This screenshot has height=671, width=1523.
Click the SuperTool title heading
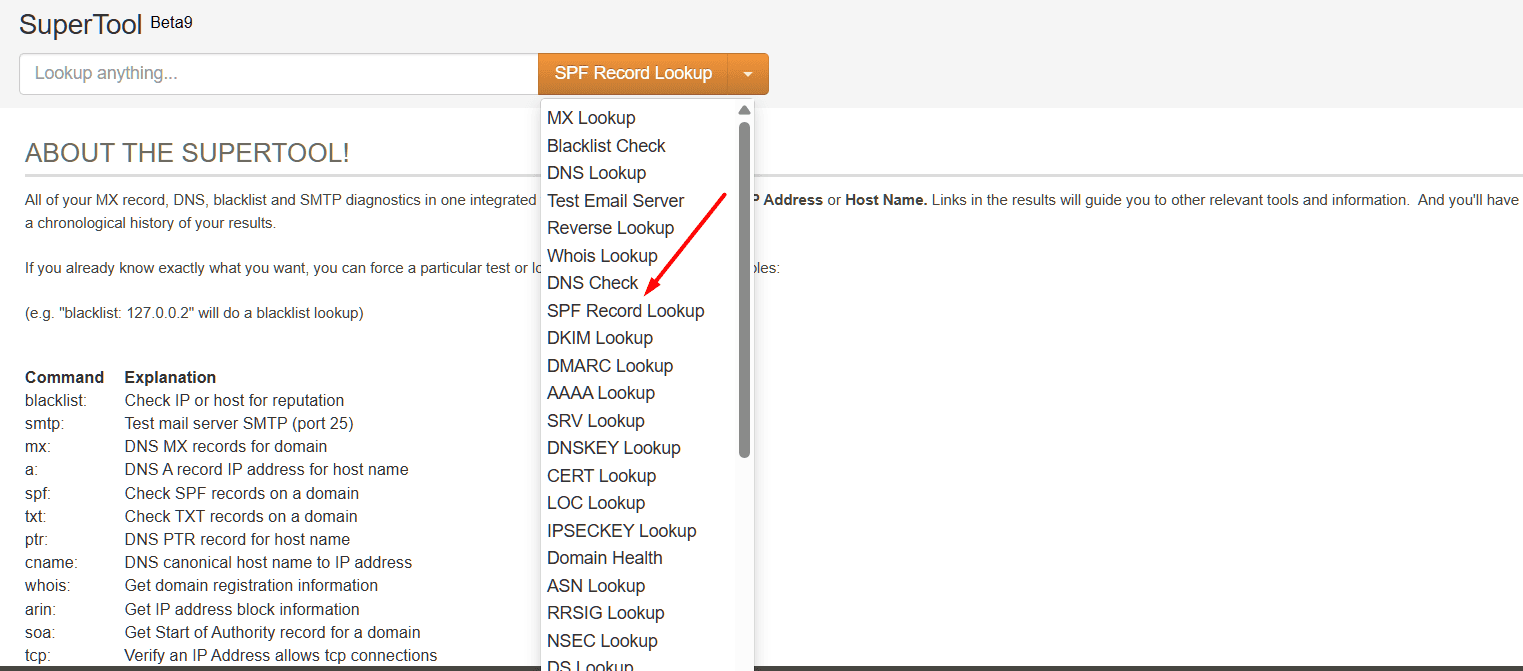[x=81, y=25]
